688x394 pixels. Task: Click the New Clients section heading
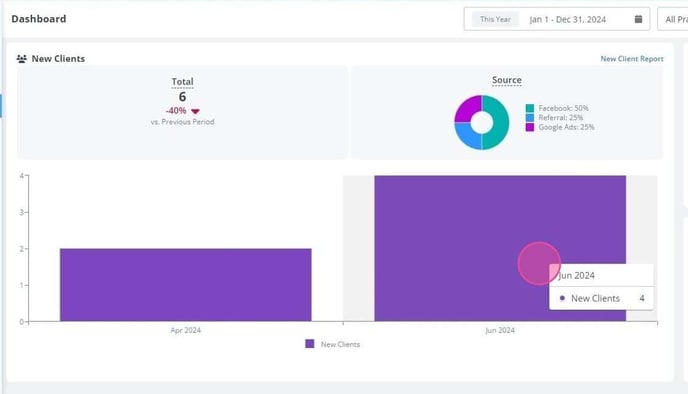(58, 59)
